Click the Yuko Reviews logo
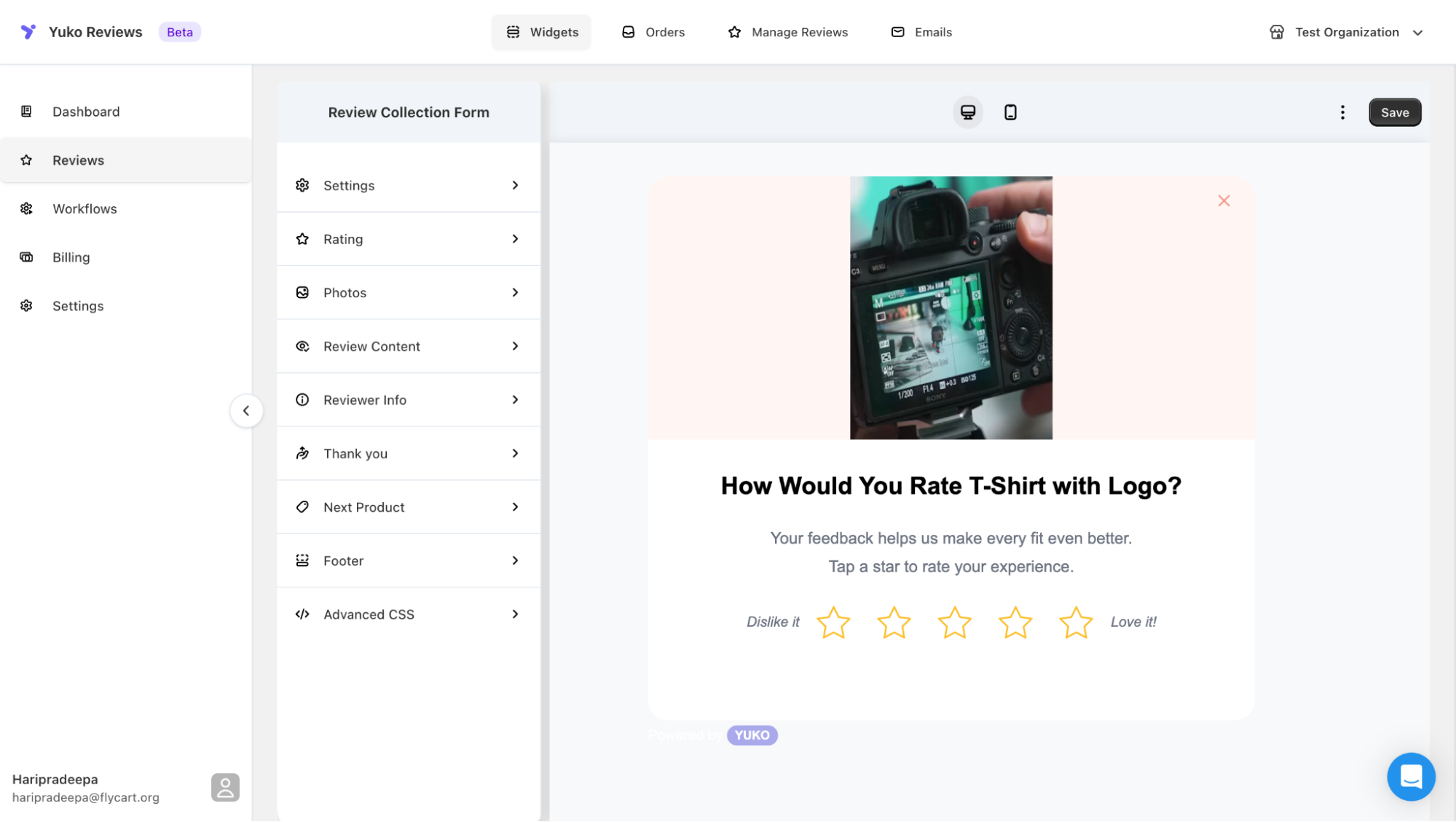 click(x=28, y=32)
